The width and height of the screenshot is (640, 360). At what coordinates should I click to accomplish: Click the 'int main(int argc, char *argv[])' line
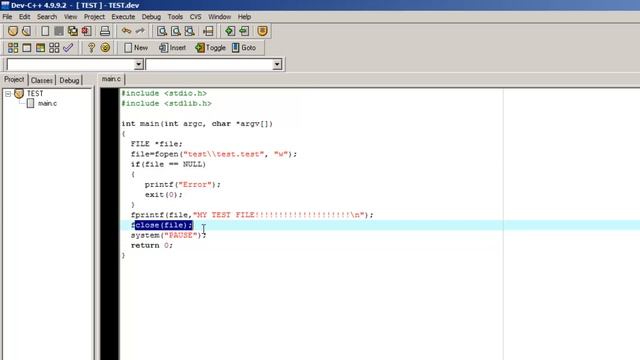coord(197,124)
